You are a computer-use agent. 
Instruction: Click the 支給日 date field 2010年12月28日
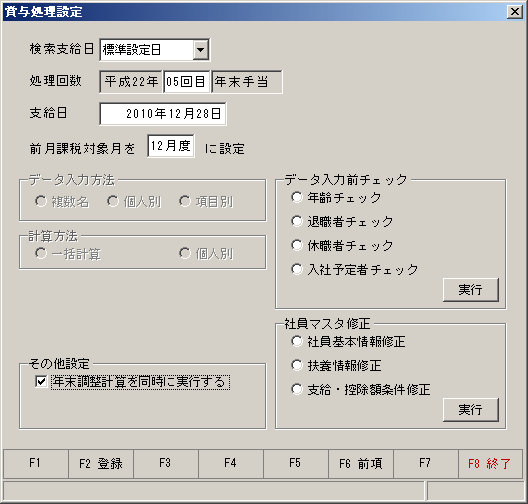163,114
